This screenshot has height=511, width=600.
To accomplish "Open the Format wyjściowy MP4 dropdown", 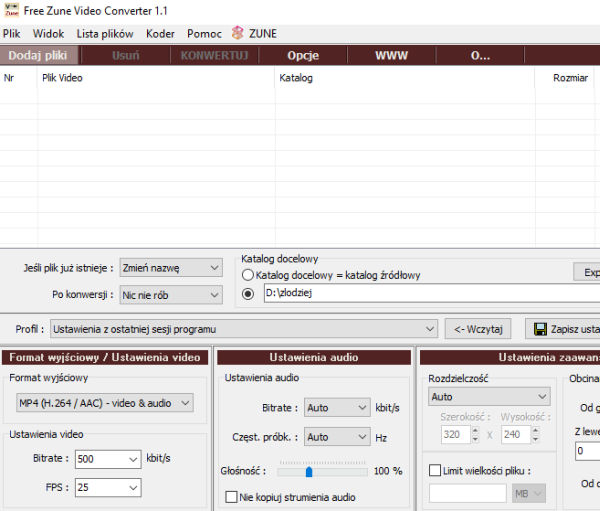I will click(104, 403).
